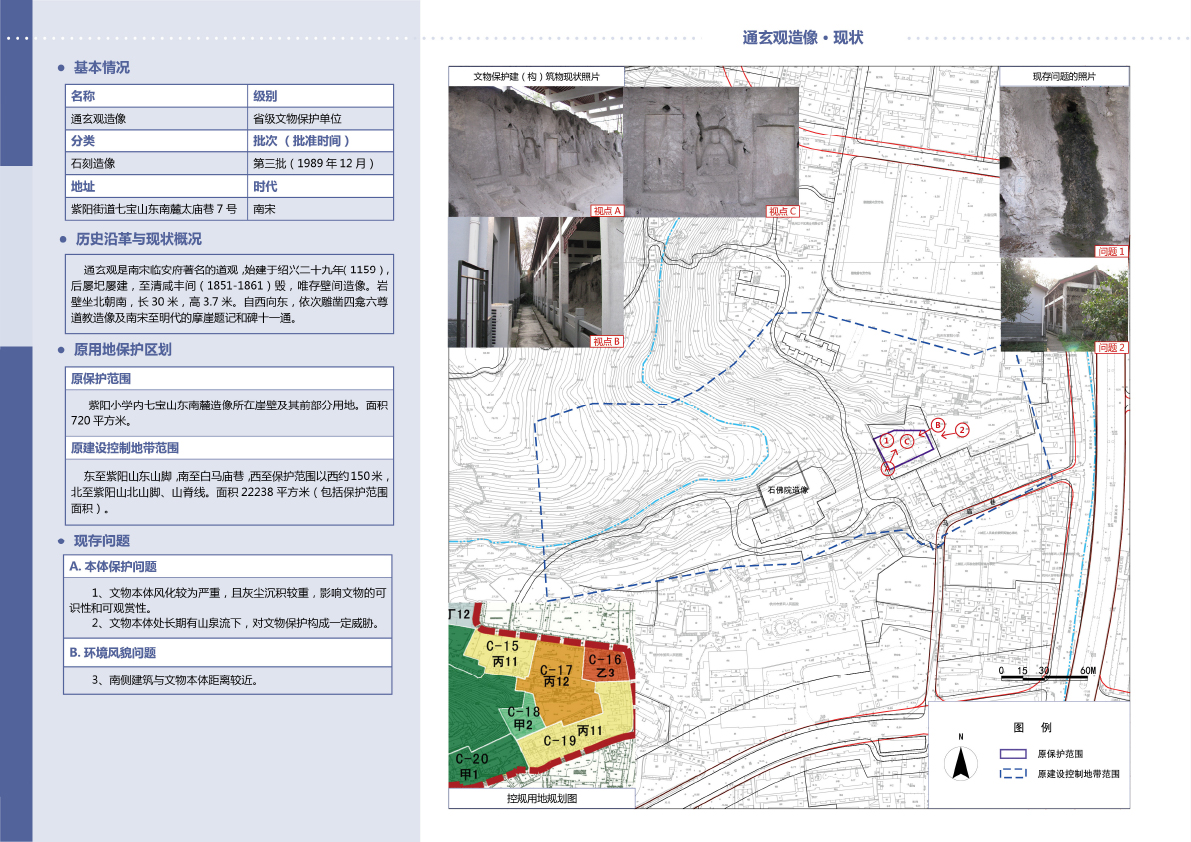Click the C-18 甲2 light green zoning block

(523, 718)
